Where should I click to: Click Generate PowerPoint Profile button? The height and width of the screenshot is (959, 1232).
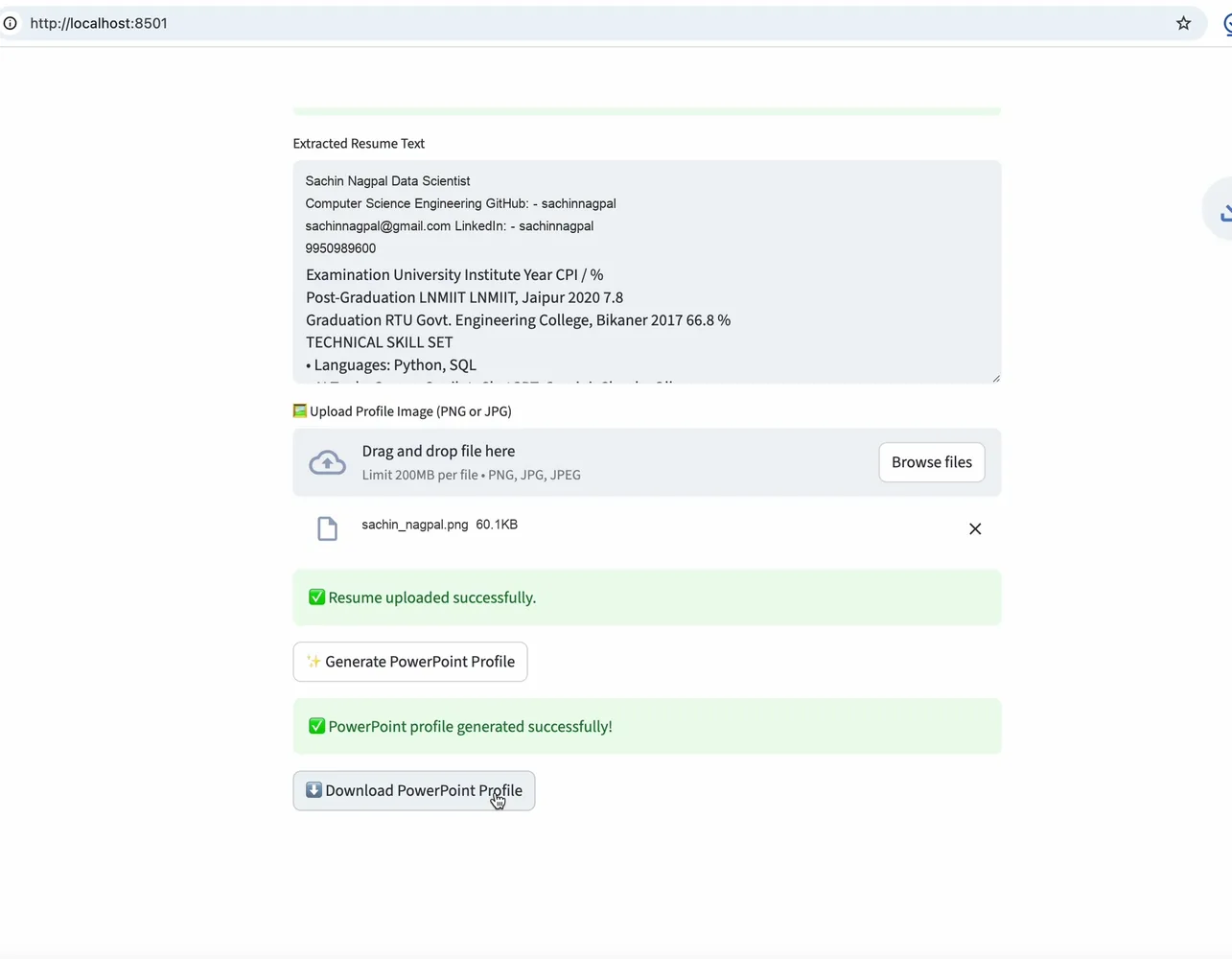pyautogui.click(x=410, y=662)
